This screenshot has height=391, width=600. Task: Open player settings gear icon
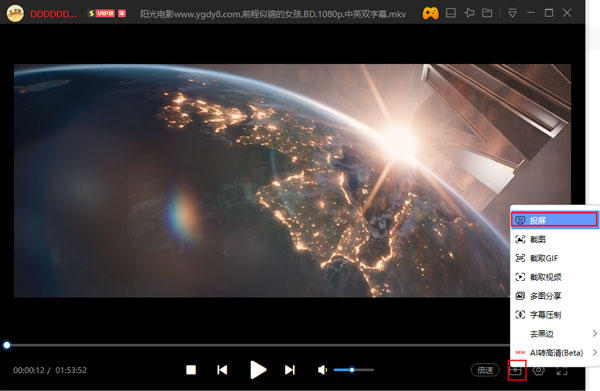(539, 370)
